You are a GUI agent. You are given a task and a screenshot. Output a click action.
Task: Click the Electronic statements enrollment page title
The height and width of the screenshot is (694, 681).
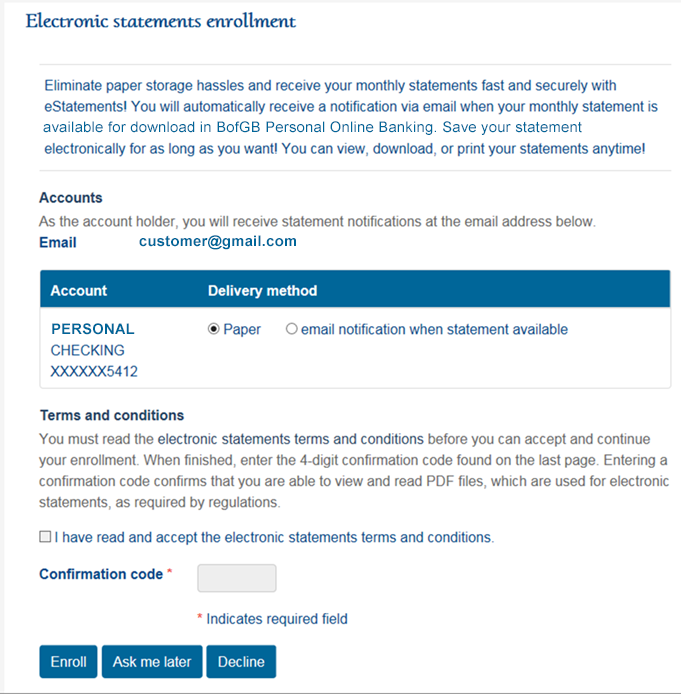click(x=160, y=21)
